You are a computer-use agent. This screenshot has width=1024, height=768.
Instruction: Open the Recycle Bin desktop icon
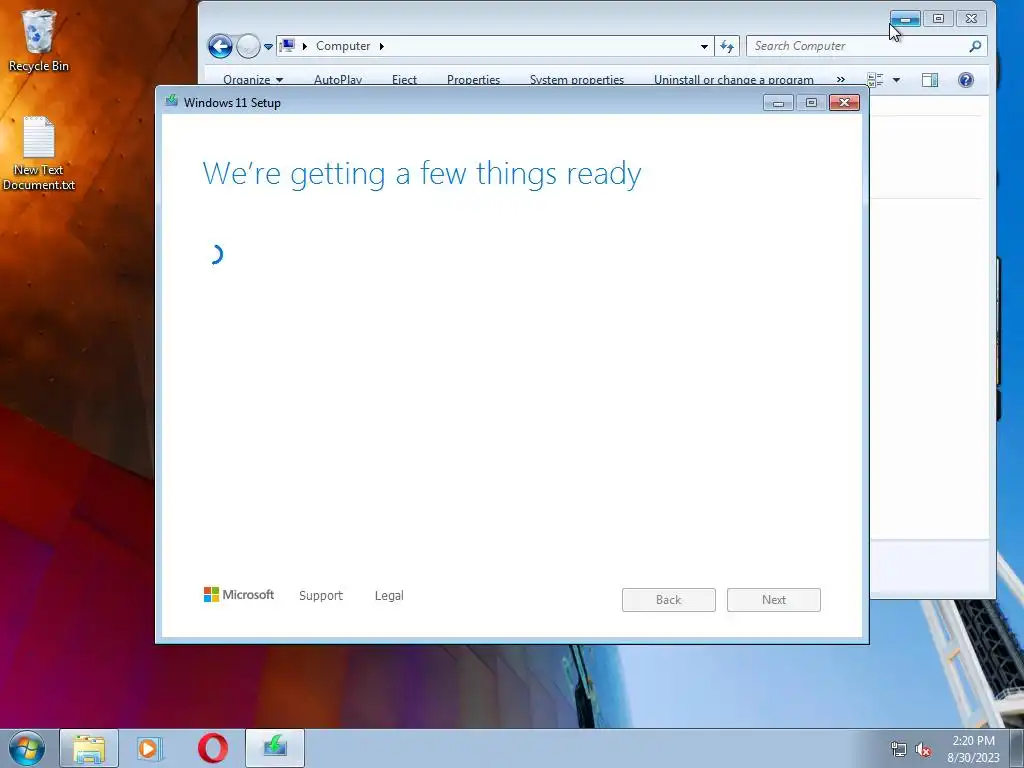point(38,40)
